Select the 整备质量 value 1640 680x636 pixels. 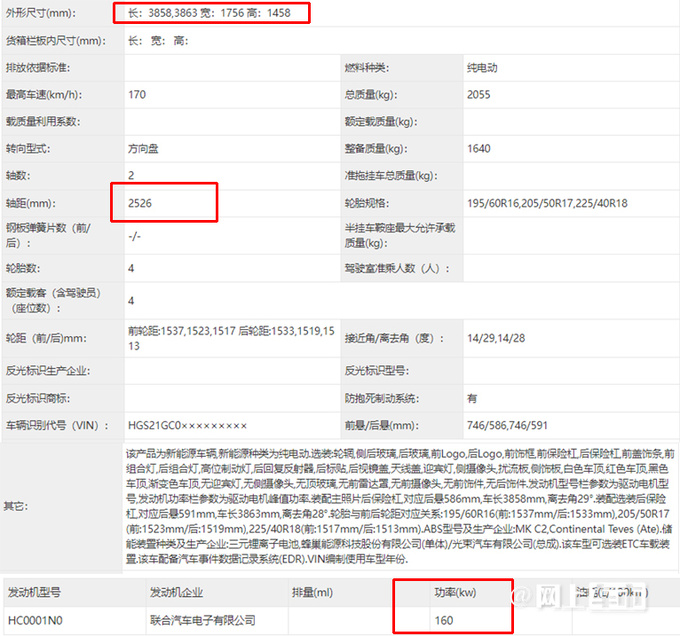click(479, 148)
